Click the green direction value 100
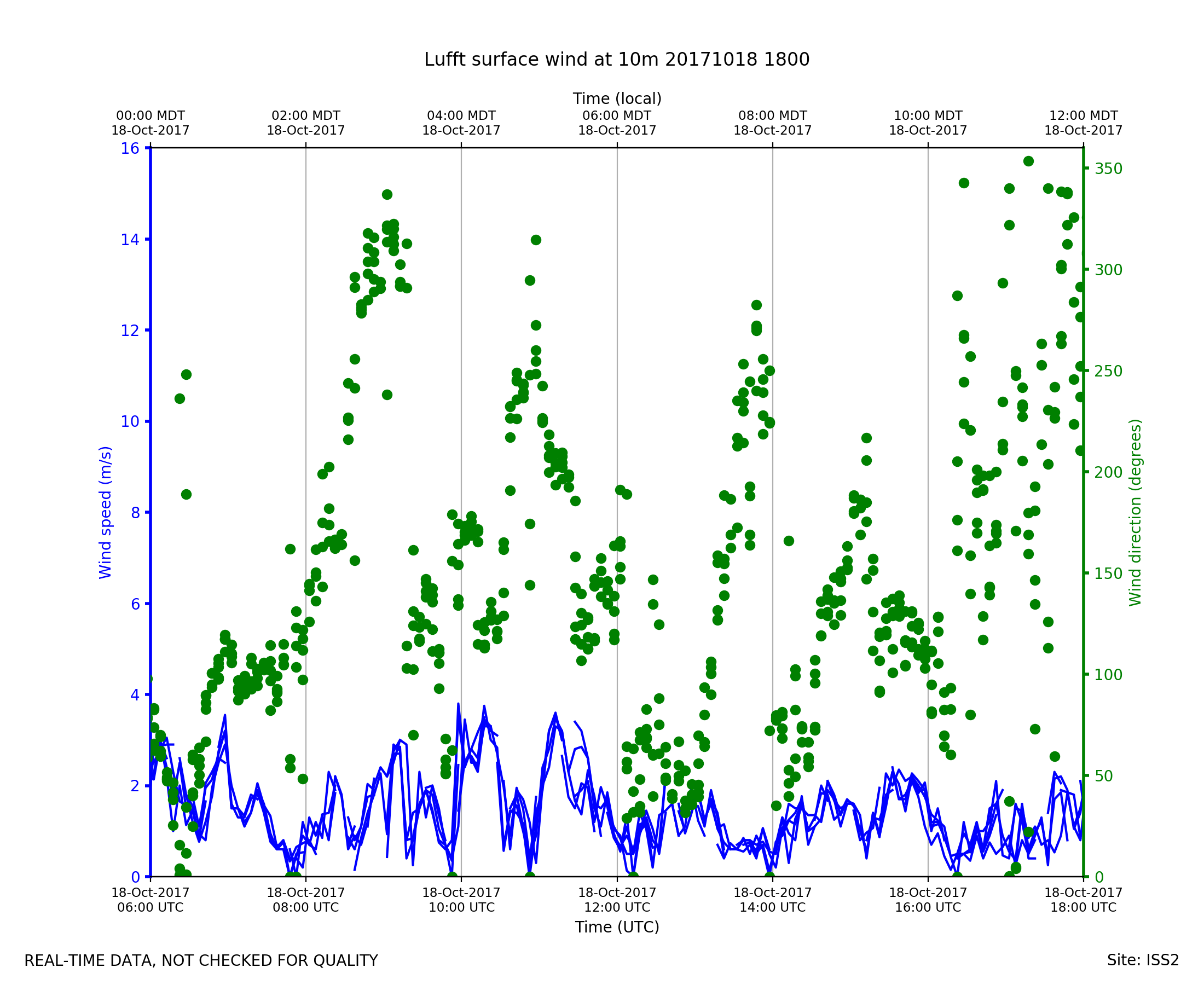The width and height of the screenshot is (1204, 985). point(1109,675)
